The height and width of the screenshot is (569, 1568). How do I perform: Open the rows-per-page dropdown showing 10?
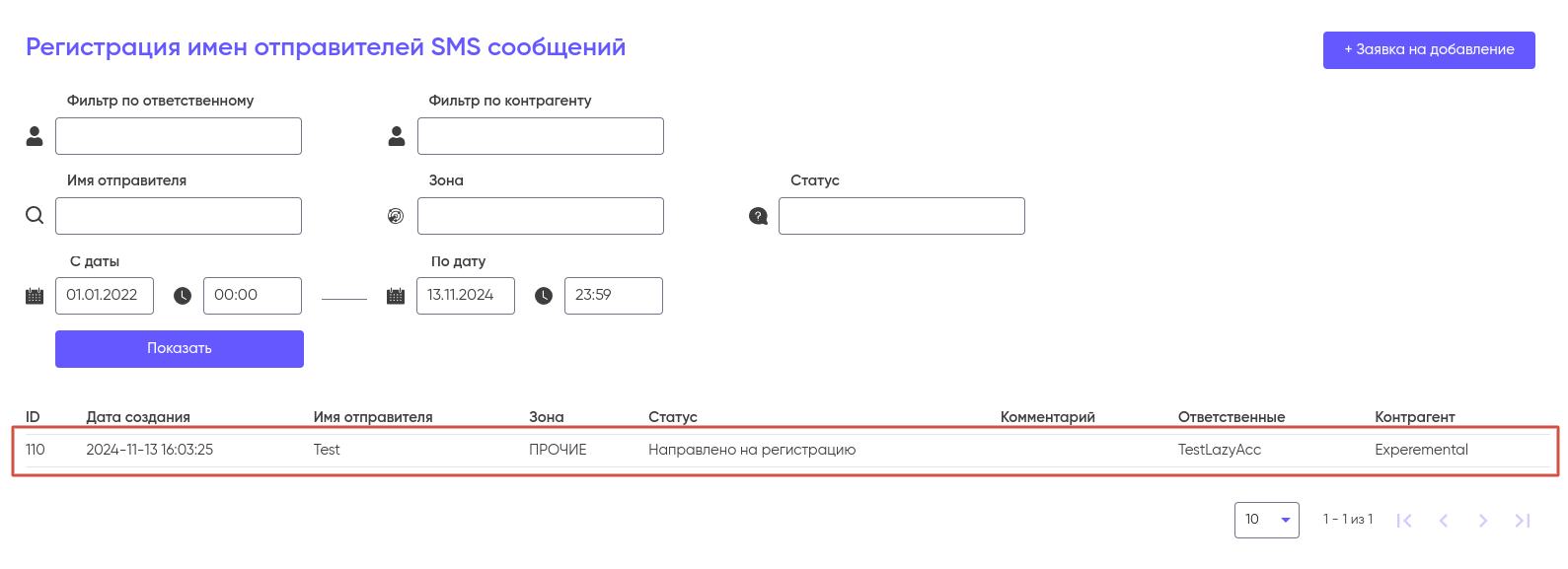pos(1266,520)
